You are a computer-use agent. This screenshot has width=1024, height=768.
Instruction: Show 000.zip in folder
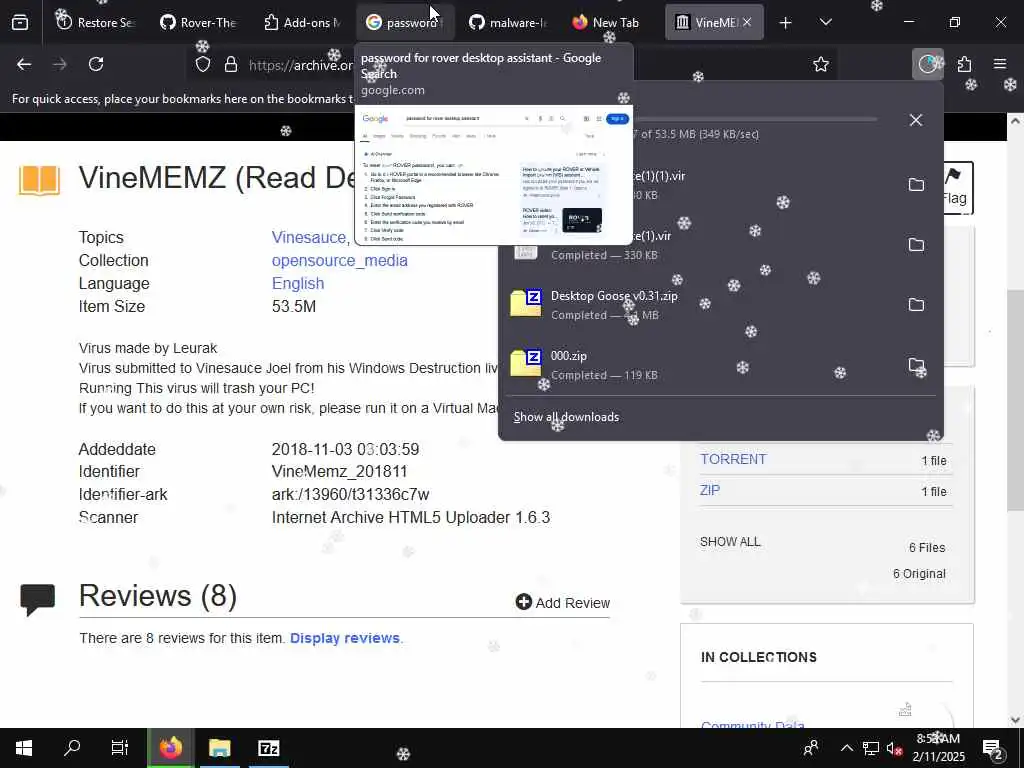(916, 365)
